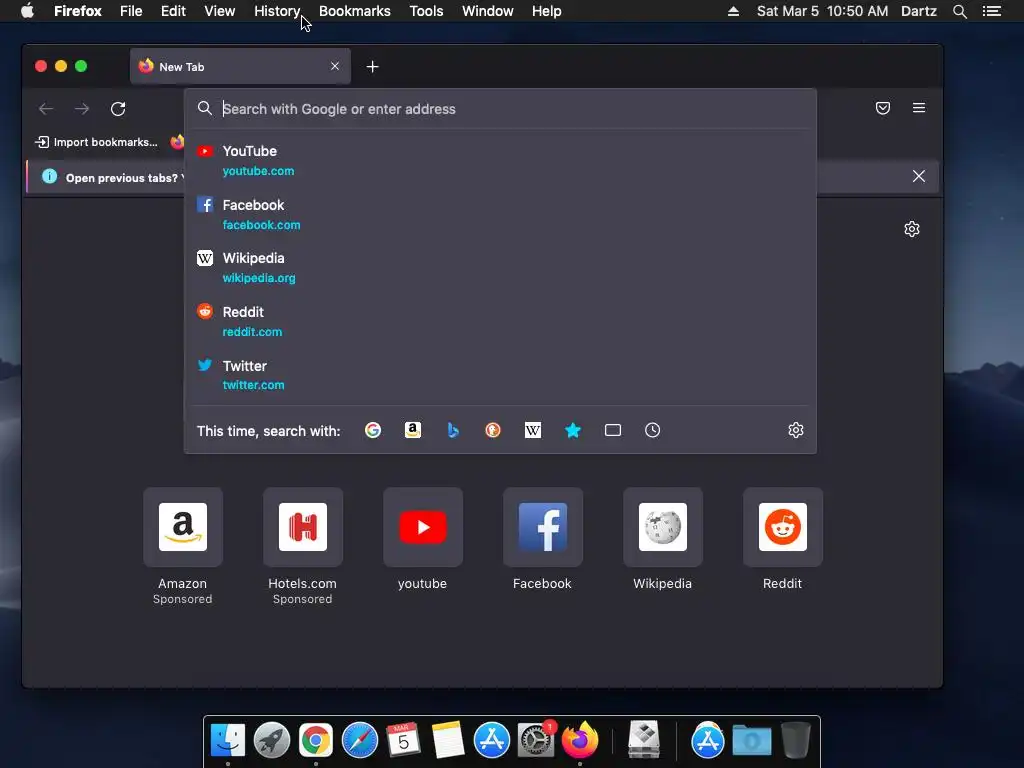Close the New Tab tab
Viewport: 1024px width, 768px height.
(335, 66)
